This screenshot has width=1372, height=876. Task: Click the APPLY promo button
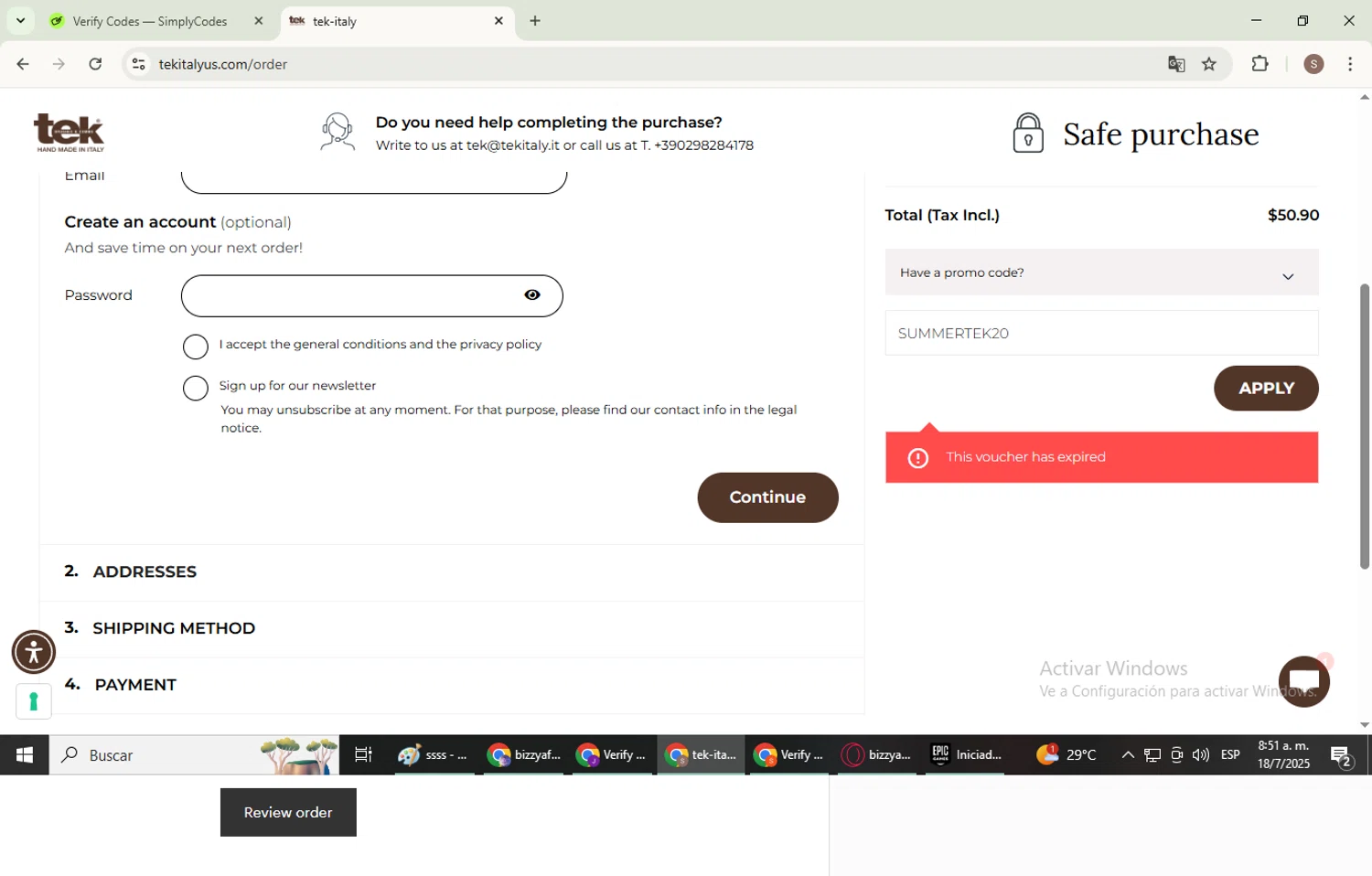click(1266, 389)
